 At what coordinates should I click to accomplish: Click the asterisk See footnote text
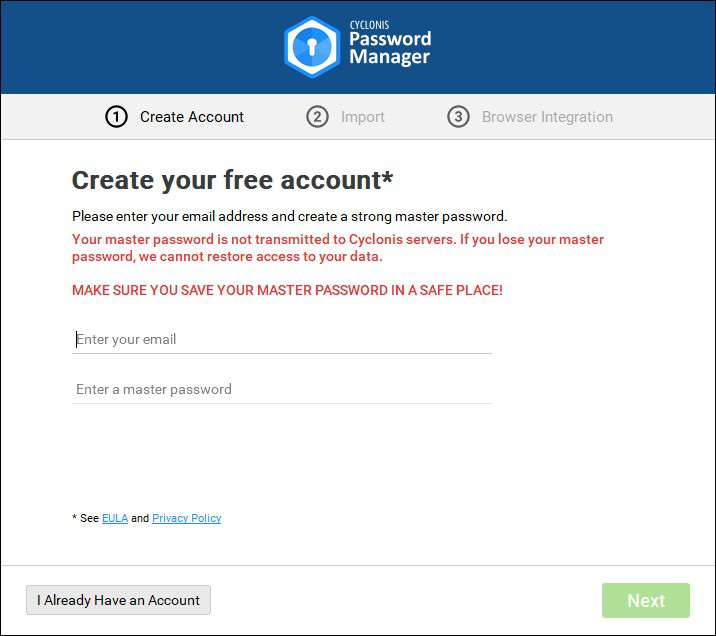85,519
